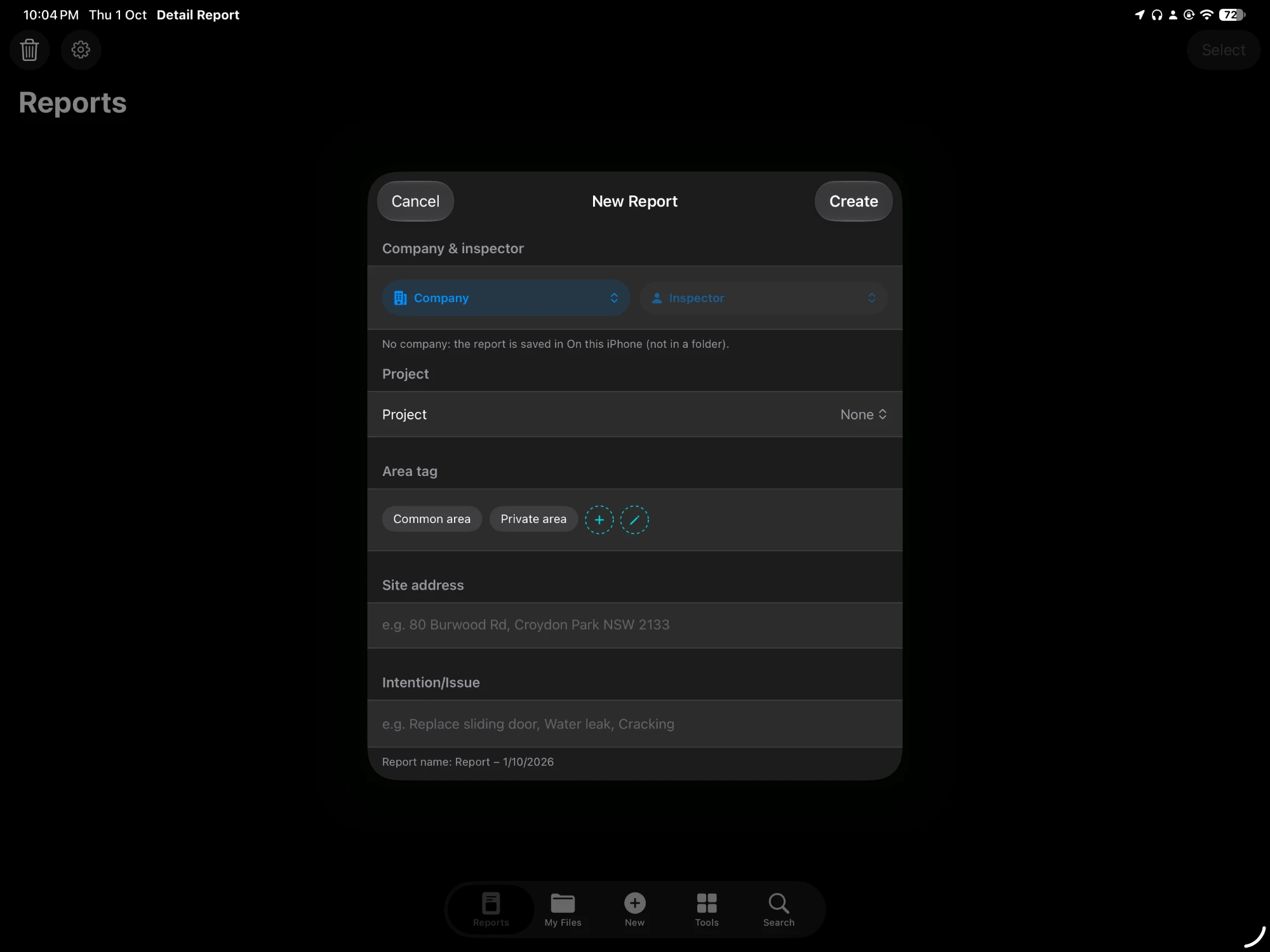Tap the rotation lock status icon

[1189, 15]
